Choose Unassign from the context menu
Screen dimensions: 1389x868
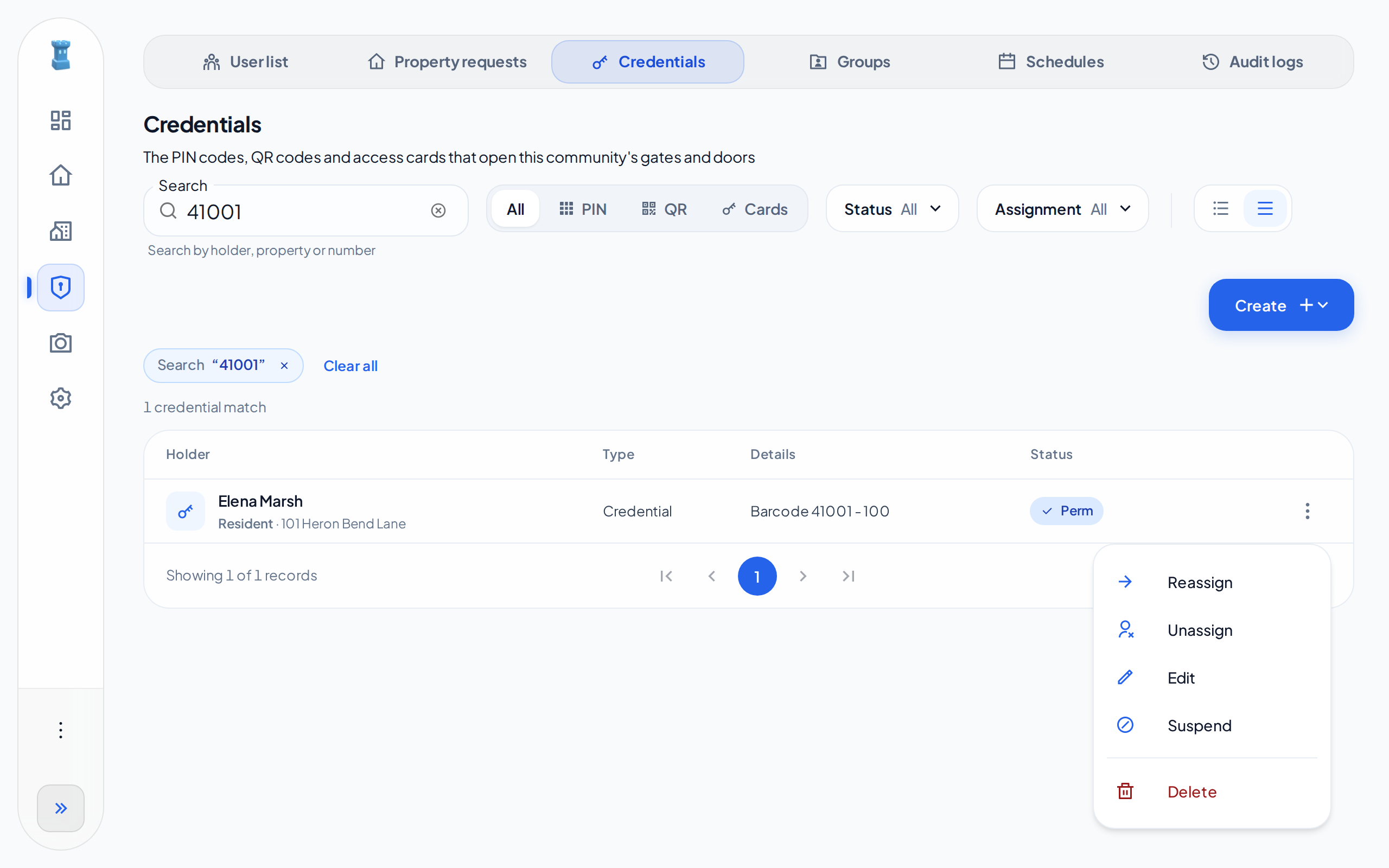(x=1211, y=630)
